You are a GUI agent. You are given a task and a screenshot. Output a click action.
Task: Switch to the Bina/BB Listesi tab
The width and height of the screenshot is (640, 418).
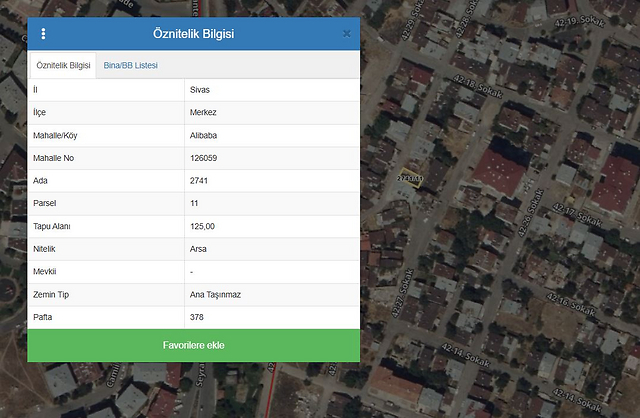click(x=130, y=65)
